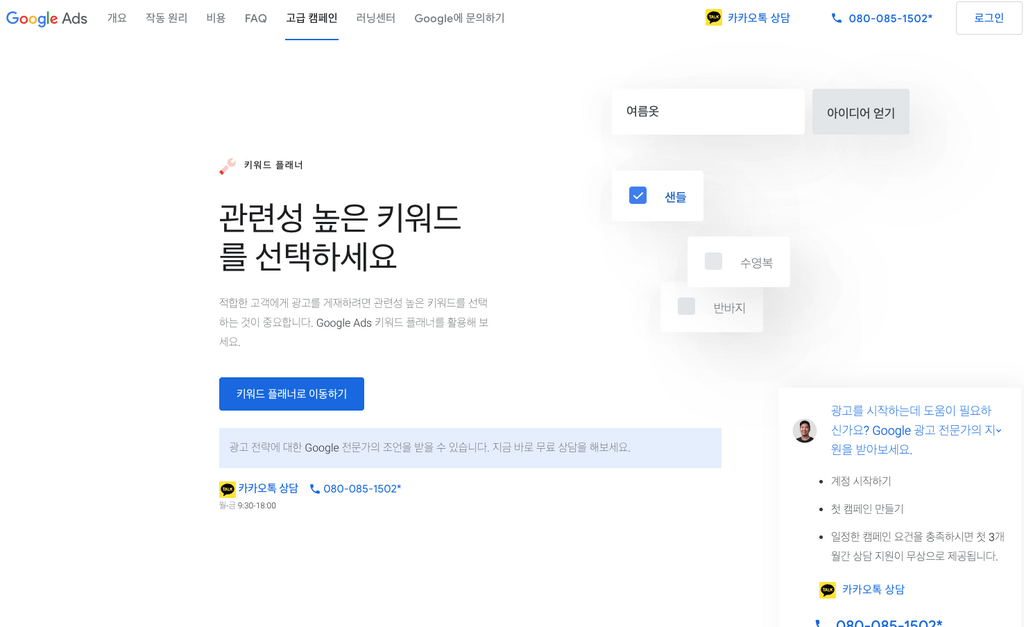1024x627 pixels.
Task: Click the 월-금 9:30-18:00 hours text
Action: click(x=248, y=506)
